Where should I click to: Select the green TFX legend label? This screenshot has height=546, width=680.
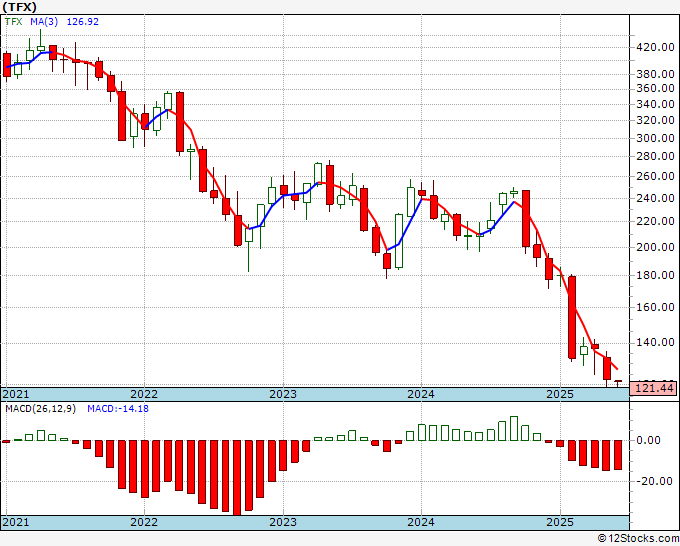coord(13,22)
